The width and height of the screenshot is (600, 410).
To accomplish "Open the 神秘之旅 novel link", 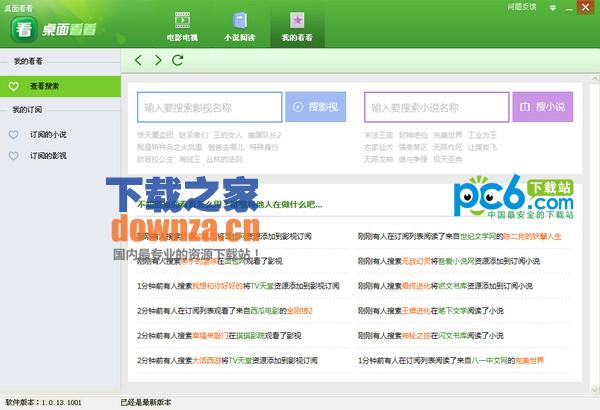I will click(416, 336).
